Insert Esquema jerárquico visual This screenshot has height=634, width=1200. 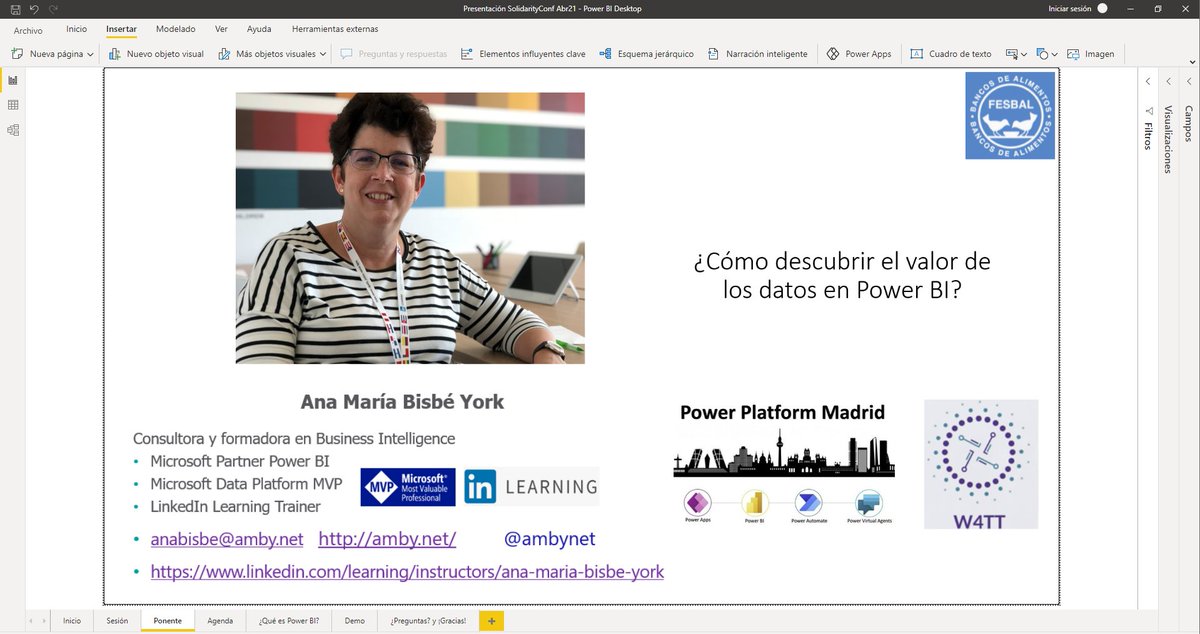[x=646, y=54]
